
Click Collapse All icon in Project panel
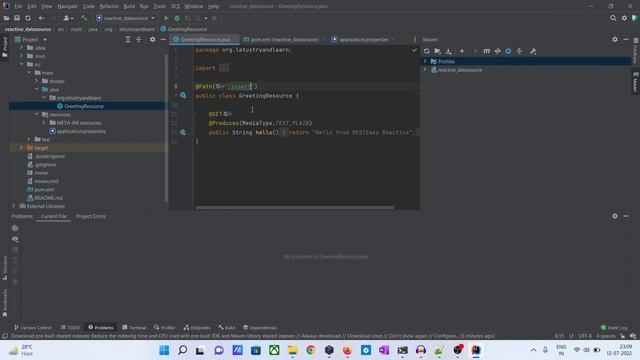pos(139,39)
